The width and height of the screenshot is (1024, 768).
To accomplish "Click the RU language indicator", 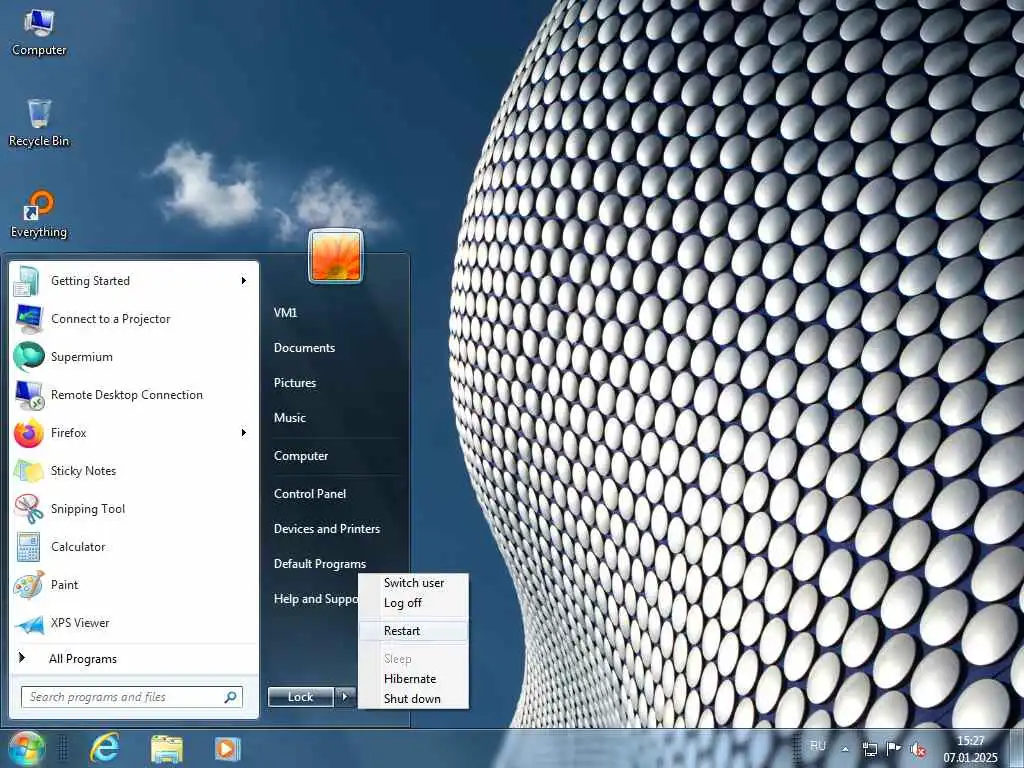I will pos(818,746).
